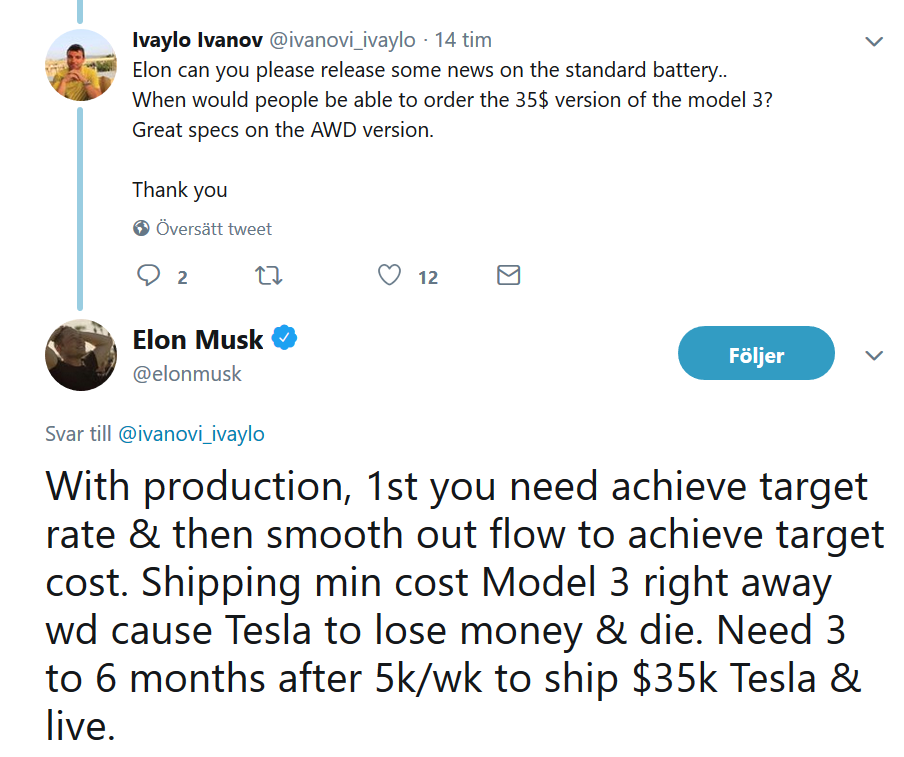Expand options chevron on Elon Musk's tweet
The height and width of the screenshot is (757, 904).
(x=874, y=356)
